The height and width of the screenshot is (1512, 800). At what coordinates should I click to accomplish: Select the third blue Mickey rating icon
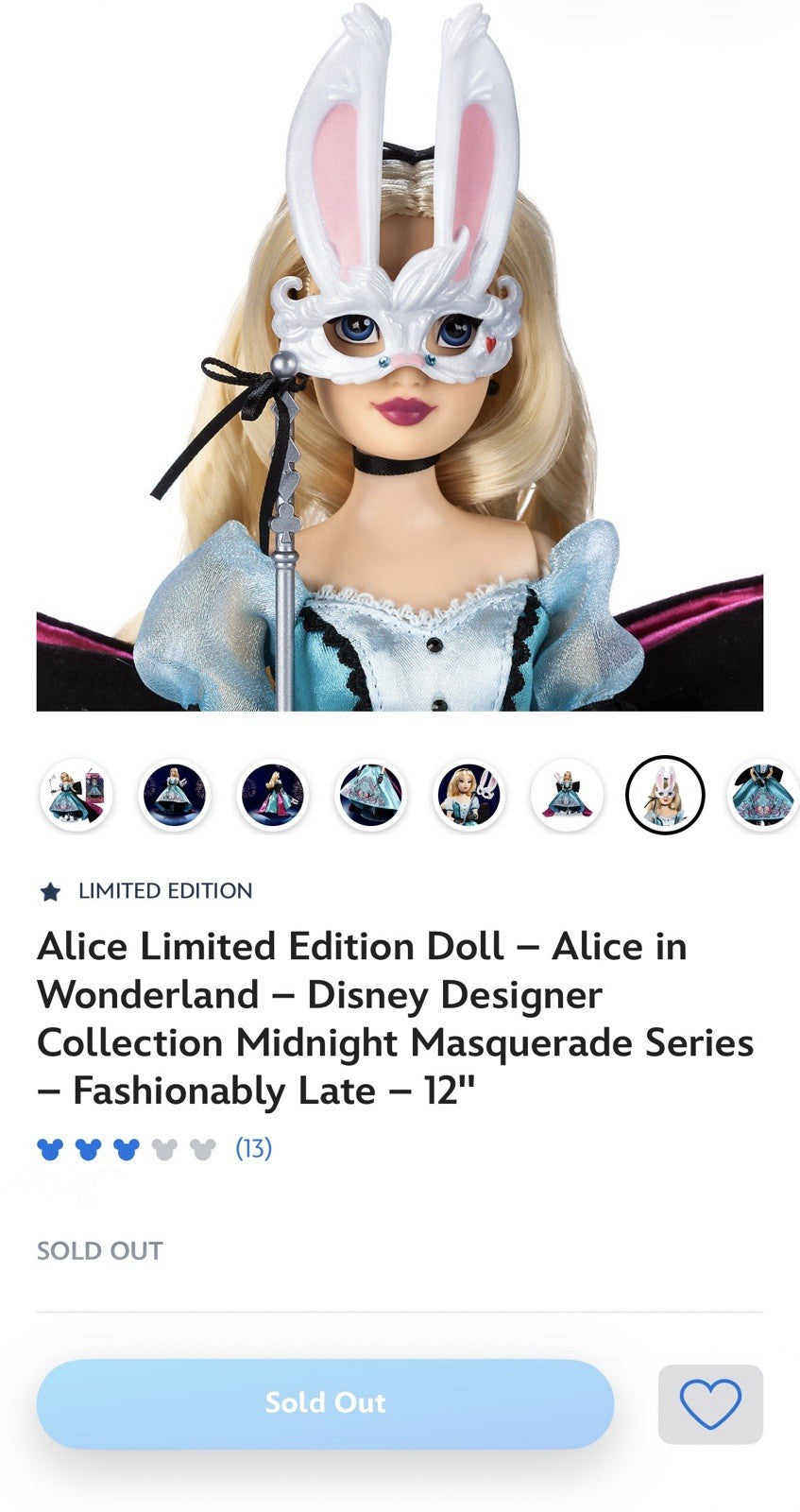(127, 1149)
